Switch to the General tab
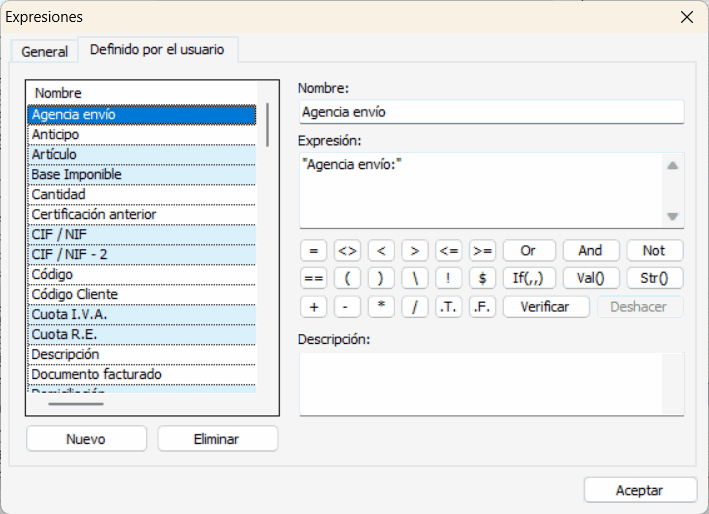Screen dimensions: 709x514 [44, 51]
